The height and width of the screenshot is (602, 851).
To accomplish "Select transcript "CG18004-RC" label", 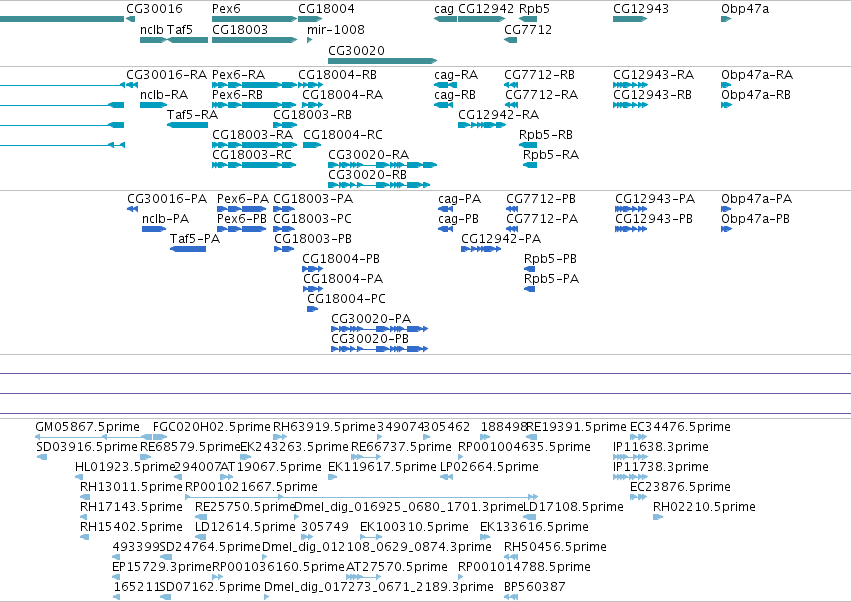I will point(343,135).
